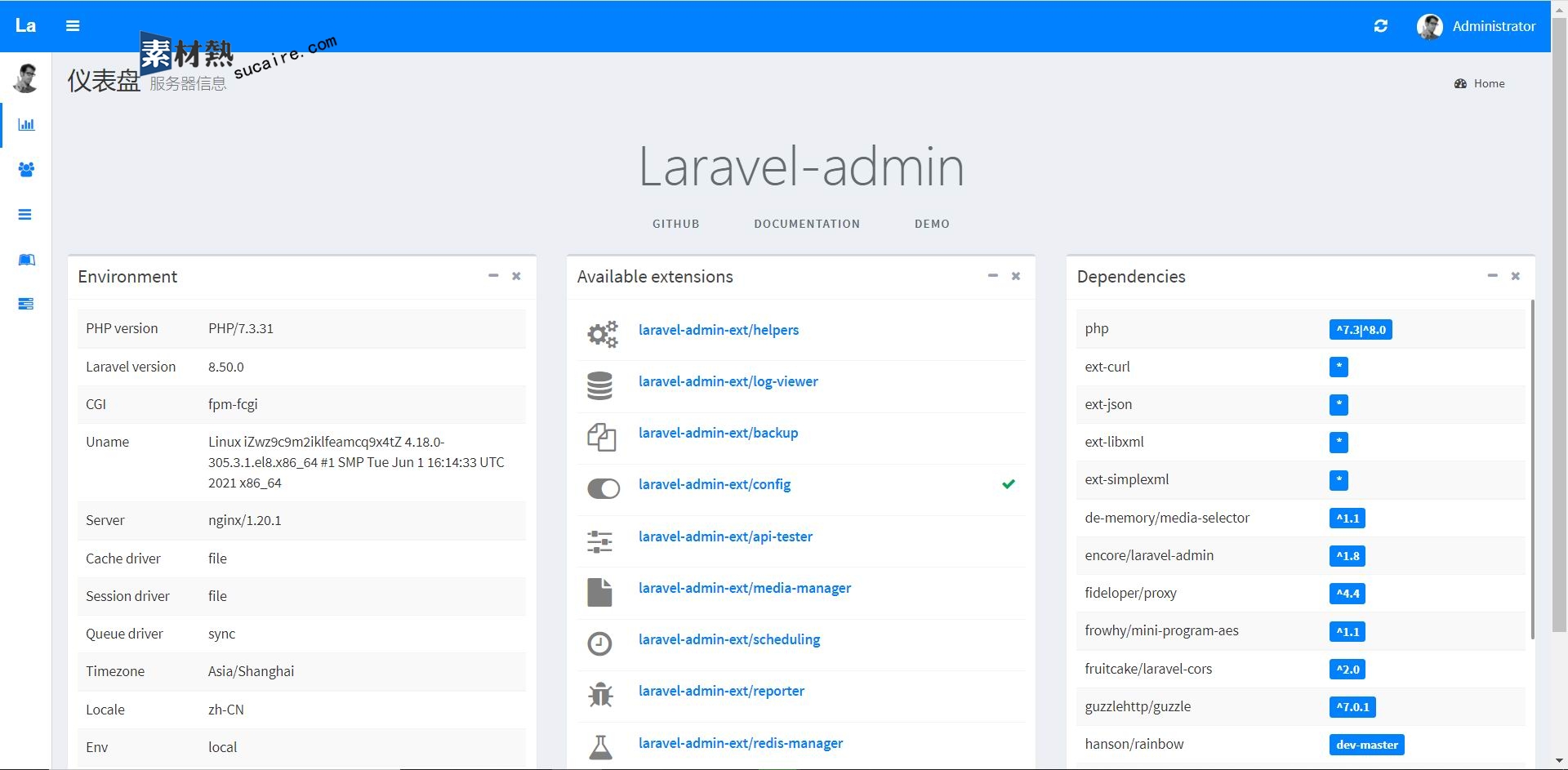Open laravel-admin-ext/config link
Viewport: 1568px width, 770px height.
[715, 484]
